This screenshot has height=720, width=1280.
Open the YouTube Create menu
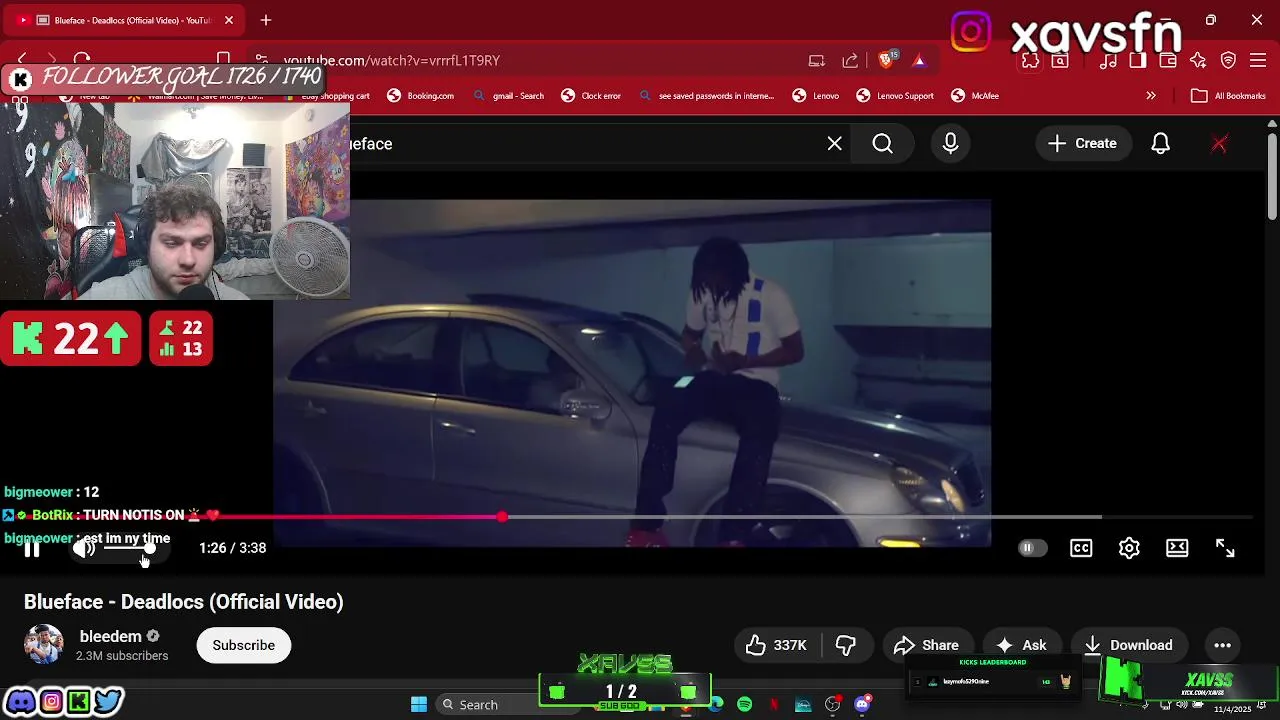tap(1083, 144)
